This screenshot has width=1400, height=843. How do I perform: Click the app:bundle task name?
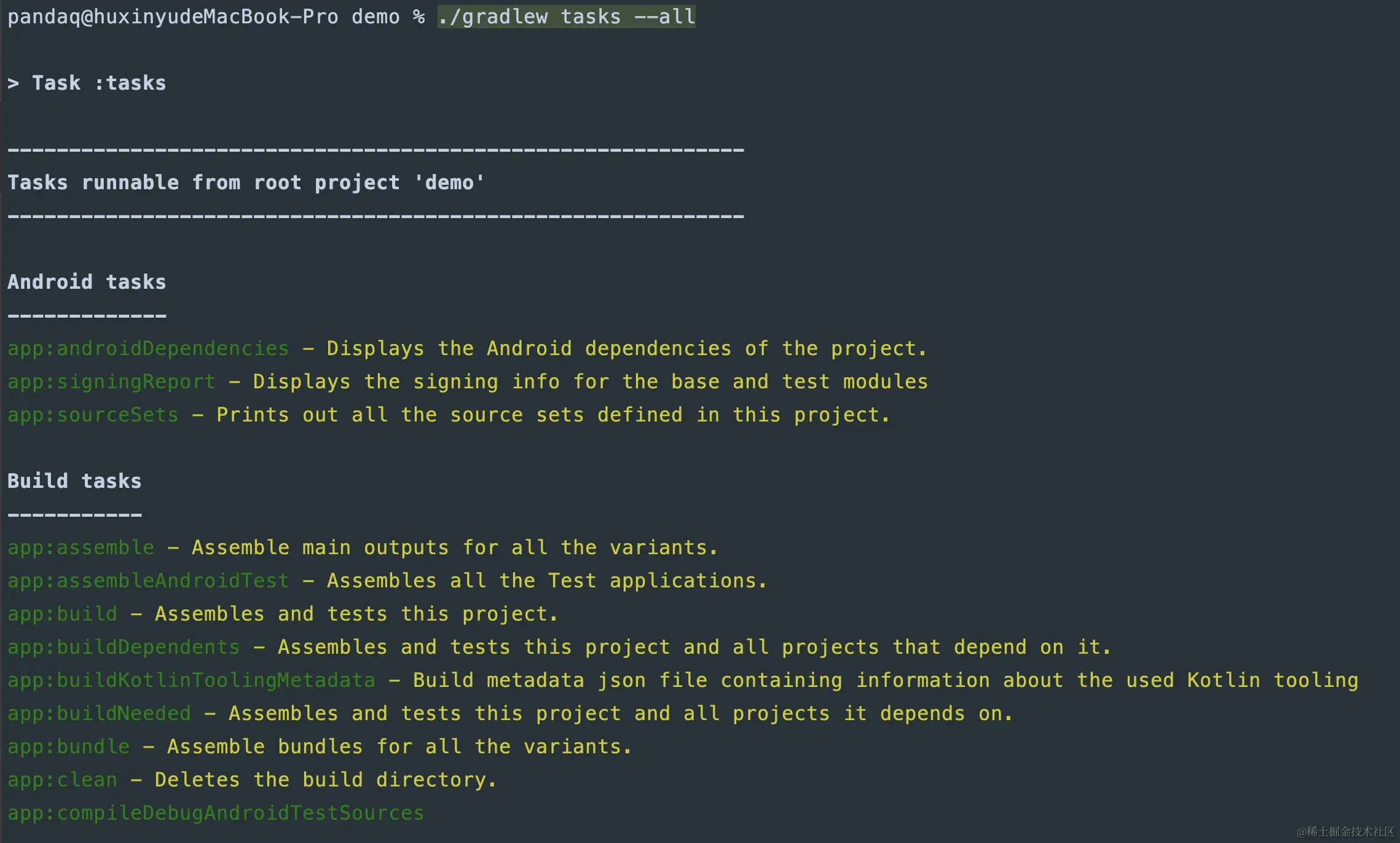pyautogui.click(x=68, y=747)
